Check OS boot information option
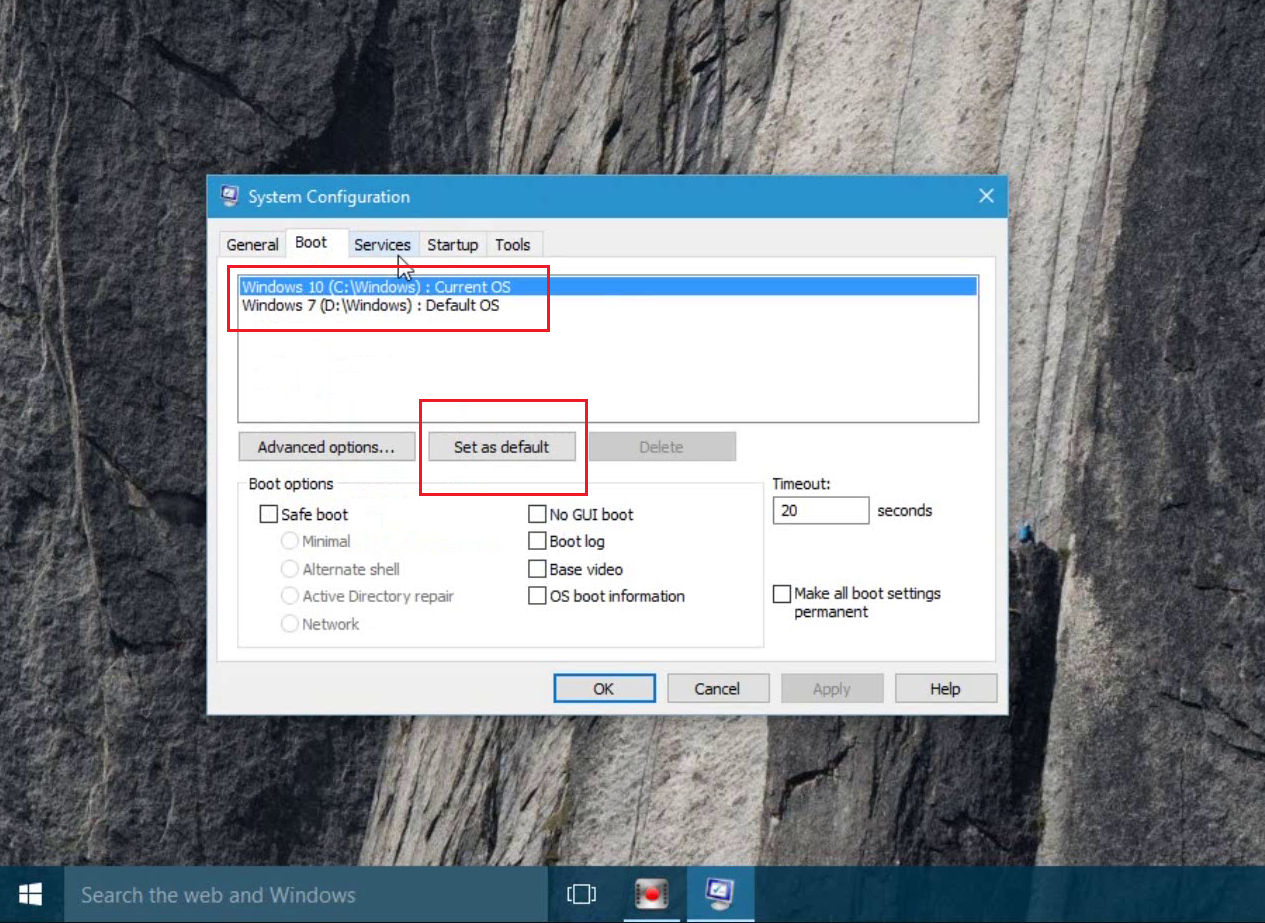Image resolution: width=1265 pixels, height=923 pixels. click(537, 596)
